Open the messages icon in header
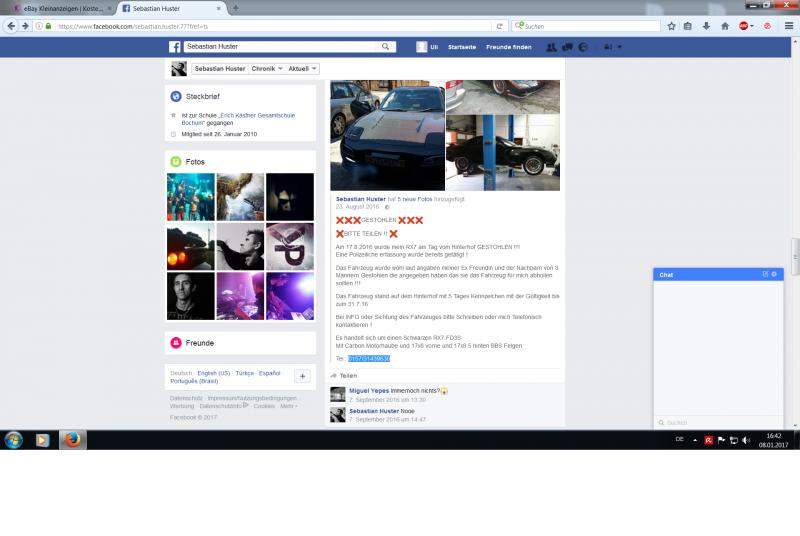Screen dimensions: 800x536 tap(567, 47)
